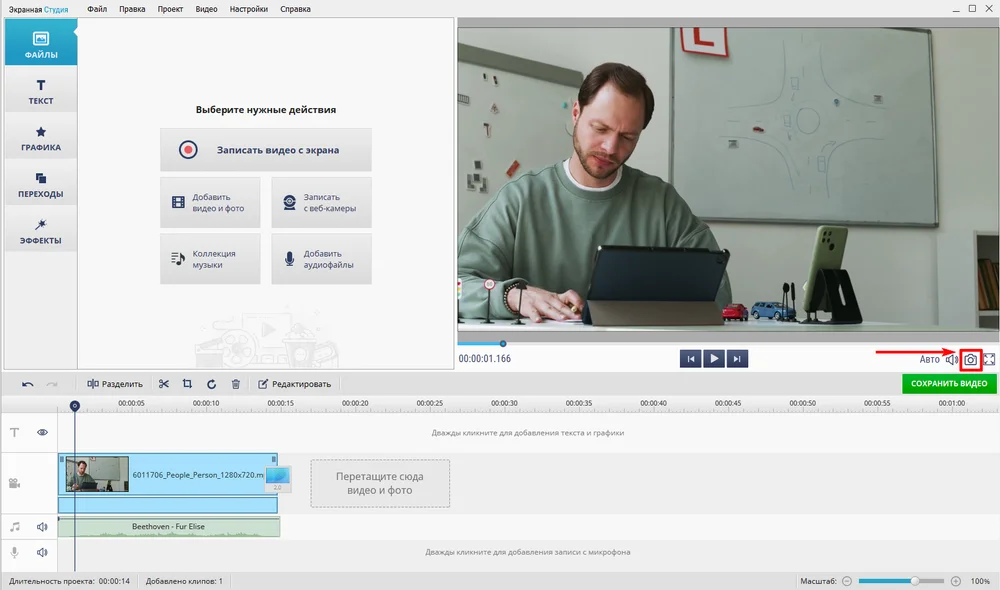Screen dimensions: 1000x590
Task: Click the Сохранить видео button
Action: point(948,383)
